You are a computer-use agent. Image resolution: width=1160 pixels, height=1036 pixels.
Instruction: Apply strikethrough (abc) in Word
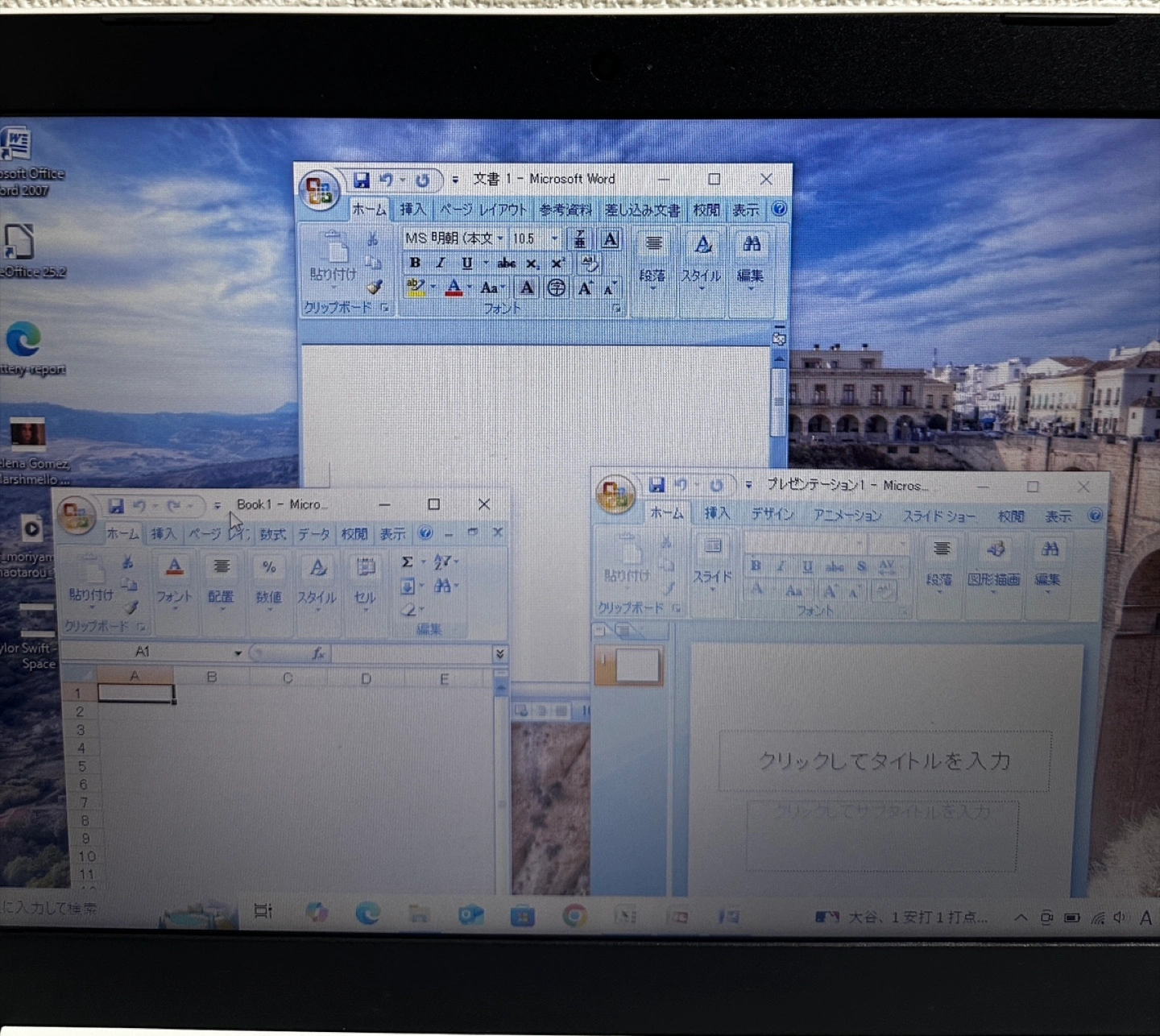point(507,263)
